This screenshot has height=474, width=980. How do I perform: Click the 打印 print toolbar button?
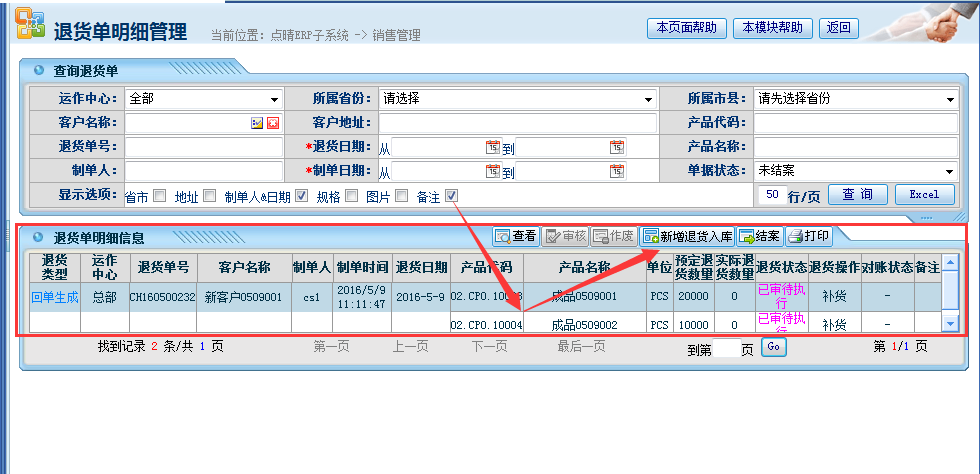808,237
